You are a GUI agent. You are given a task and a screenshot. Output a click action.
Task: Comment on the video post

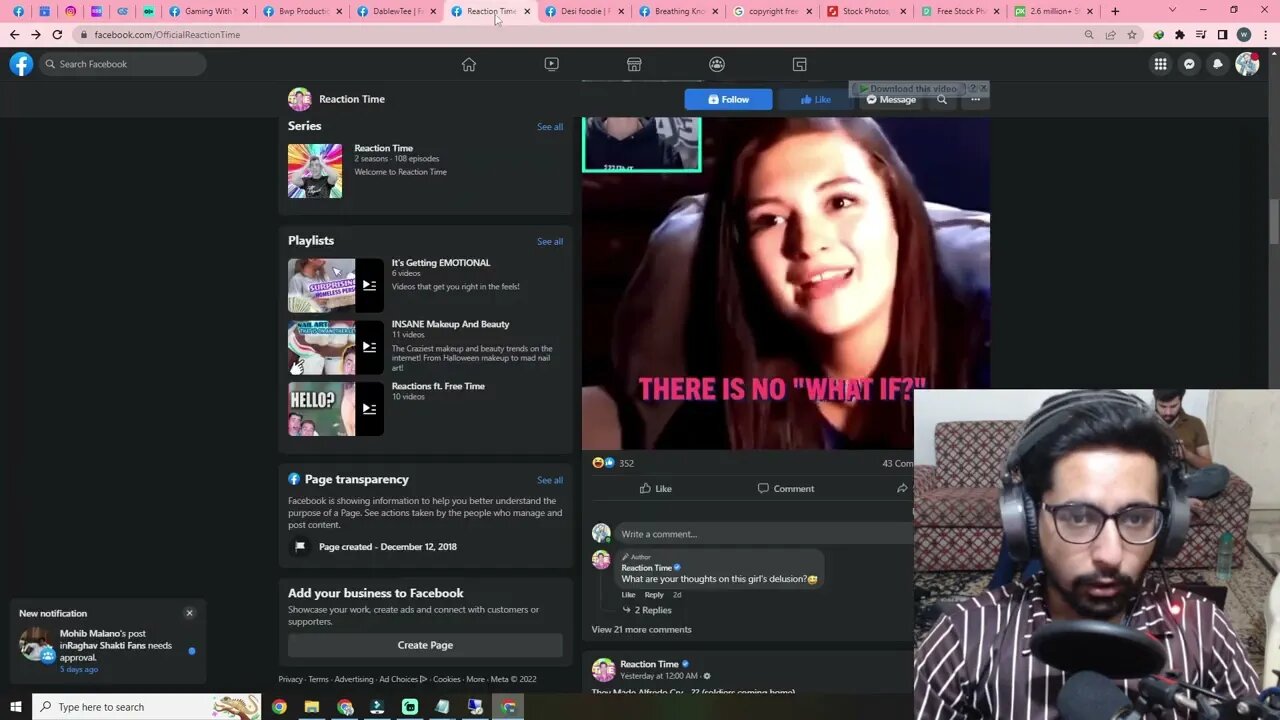pos(786,488)
